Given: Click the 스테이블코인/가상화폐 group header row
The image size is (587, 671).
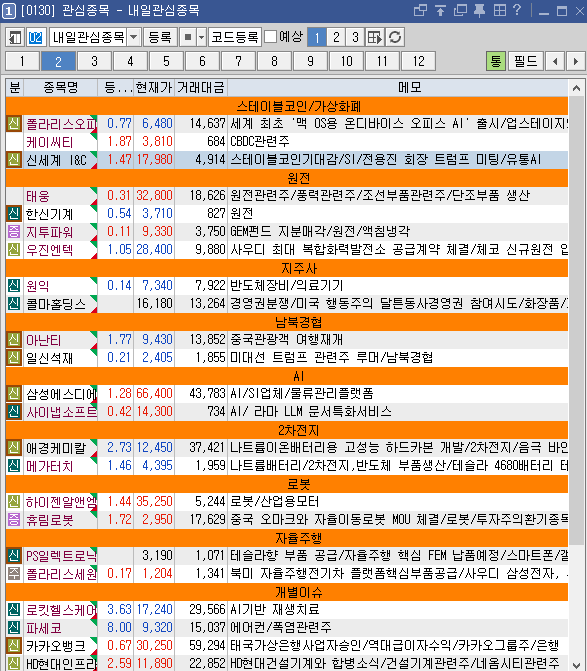Looking at the screenshot, I should [x=287, y=106].
